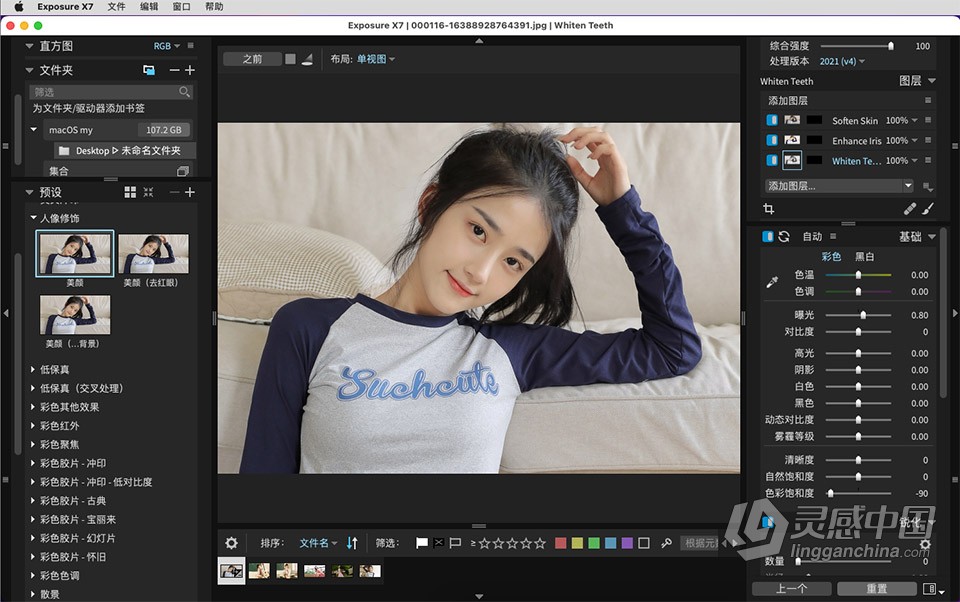Select the first thumbnail in the filmstrip
The image size is (960, 602).
click(231, 571)
